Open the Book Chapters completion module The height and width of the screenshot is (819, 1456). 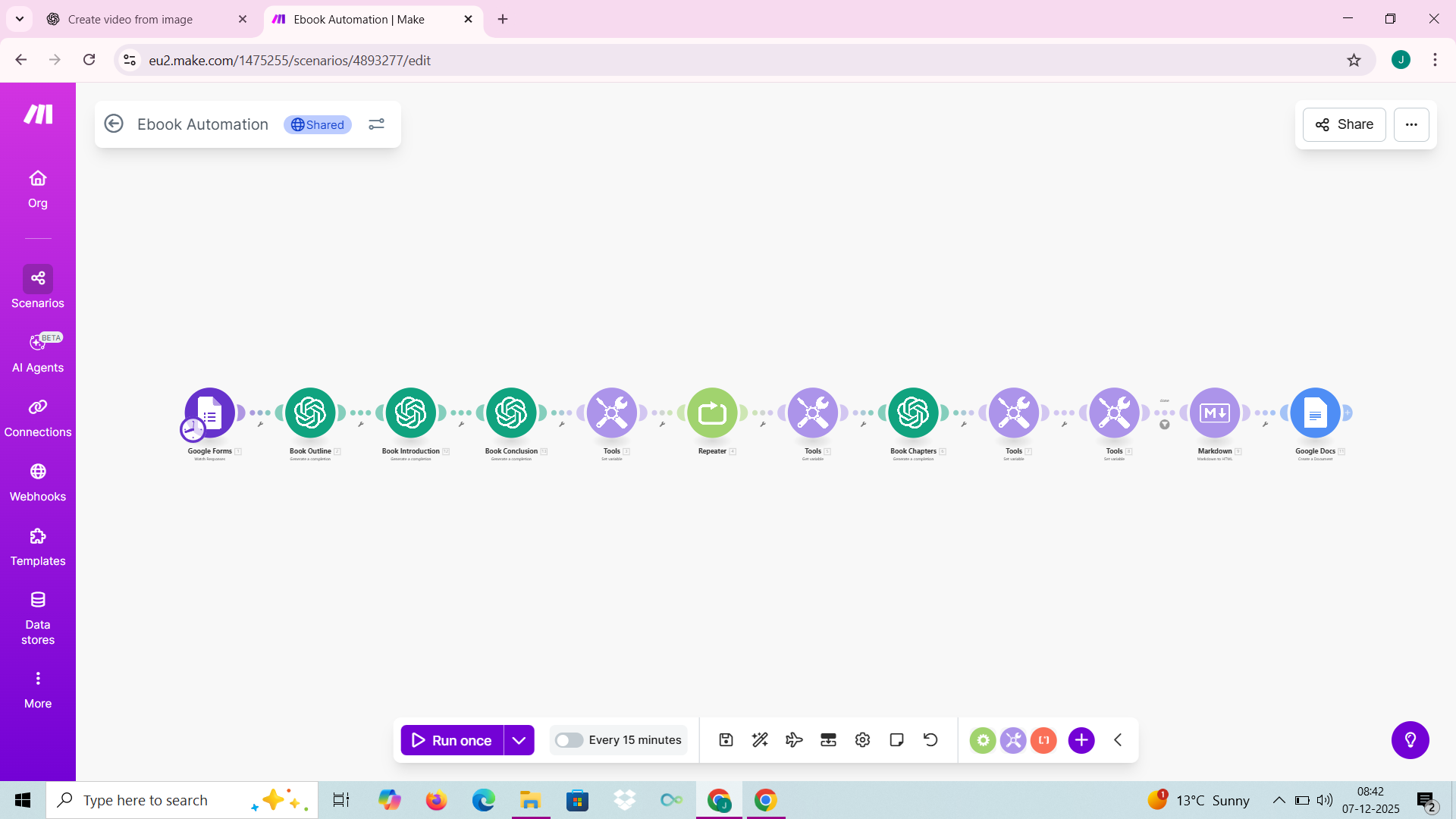coord(914,413)
